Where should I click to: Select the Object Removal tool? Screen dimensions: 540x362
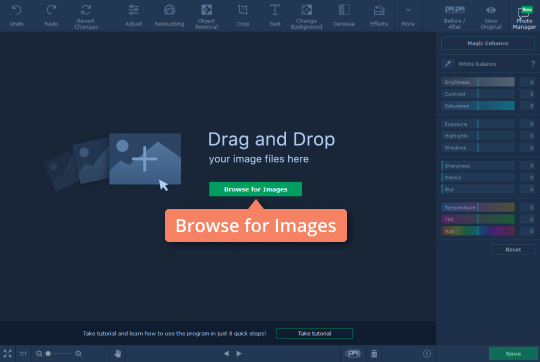[x=206, y=16]
